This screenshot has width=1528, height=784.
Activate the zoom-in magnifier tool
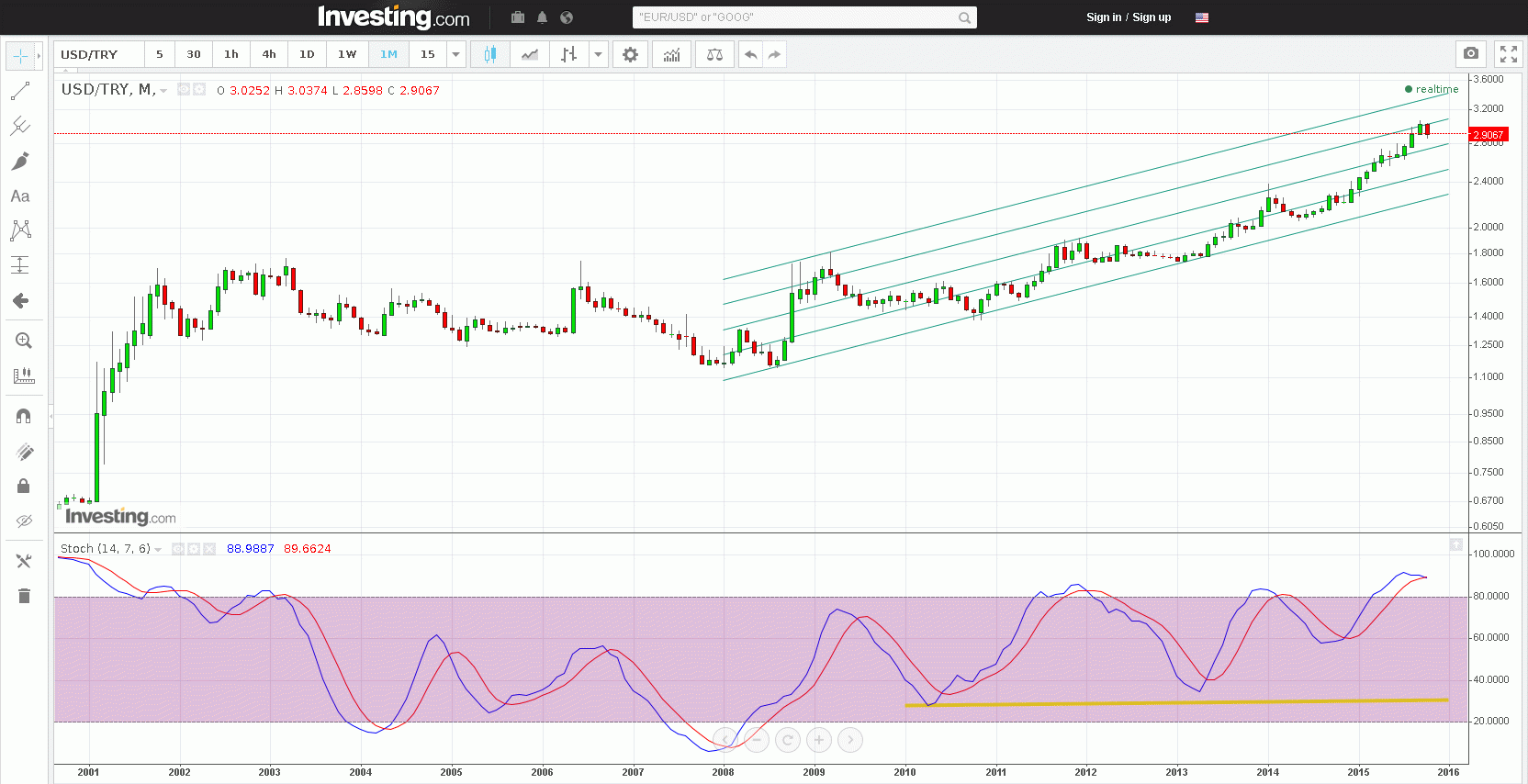pos(24,341)
